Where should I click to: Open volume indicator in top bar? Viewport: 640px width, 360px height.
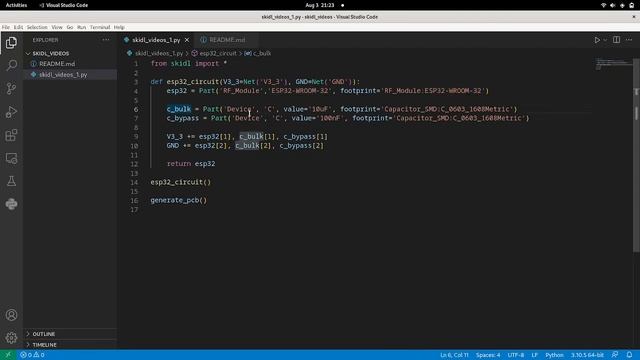point(612,5)
